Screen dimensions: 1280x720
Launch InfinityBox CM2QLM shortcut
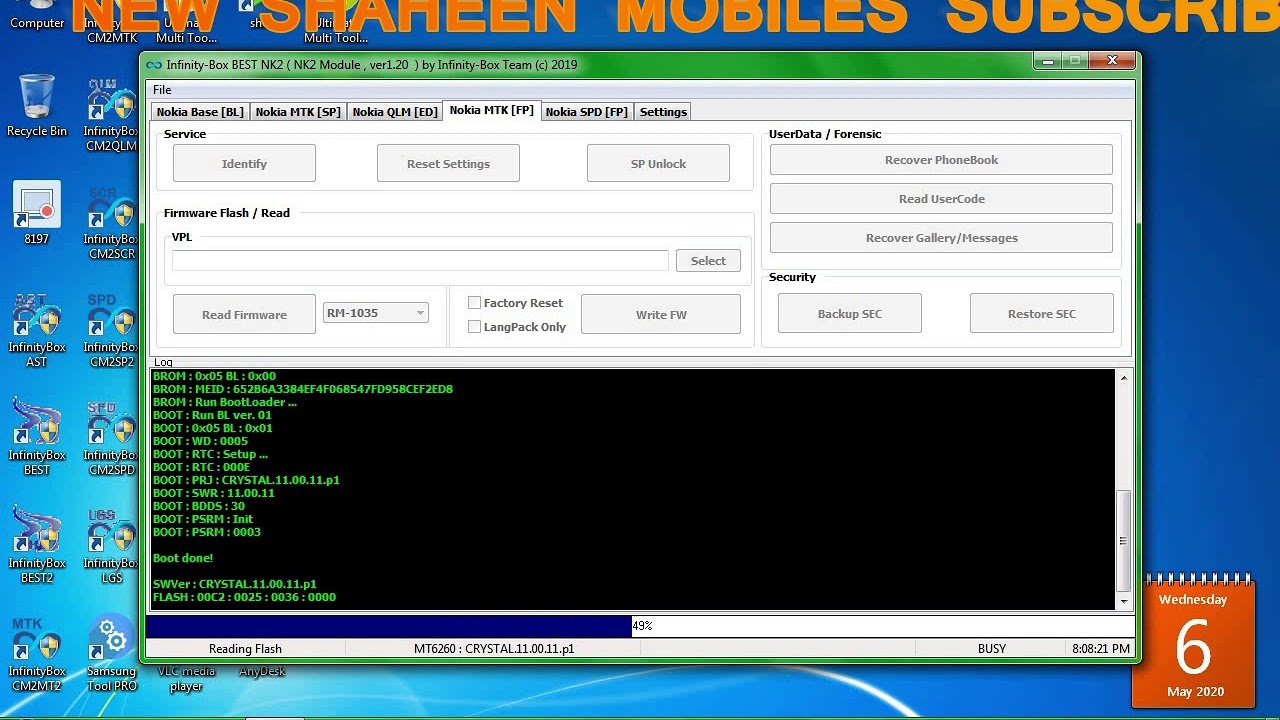(111, 115)
